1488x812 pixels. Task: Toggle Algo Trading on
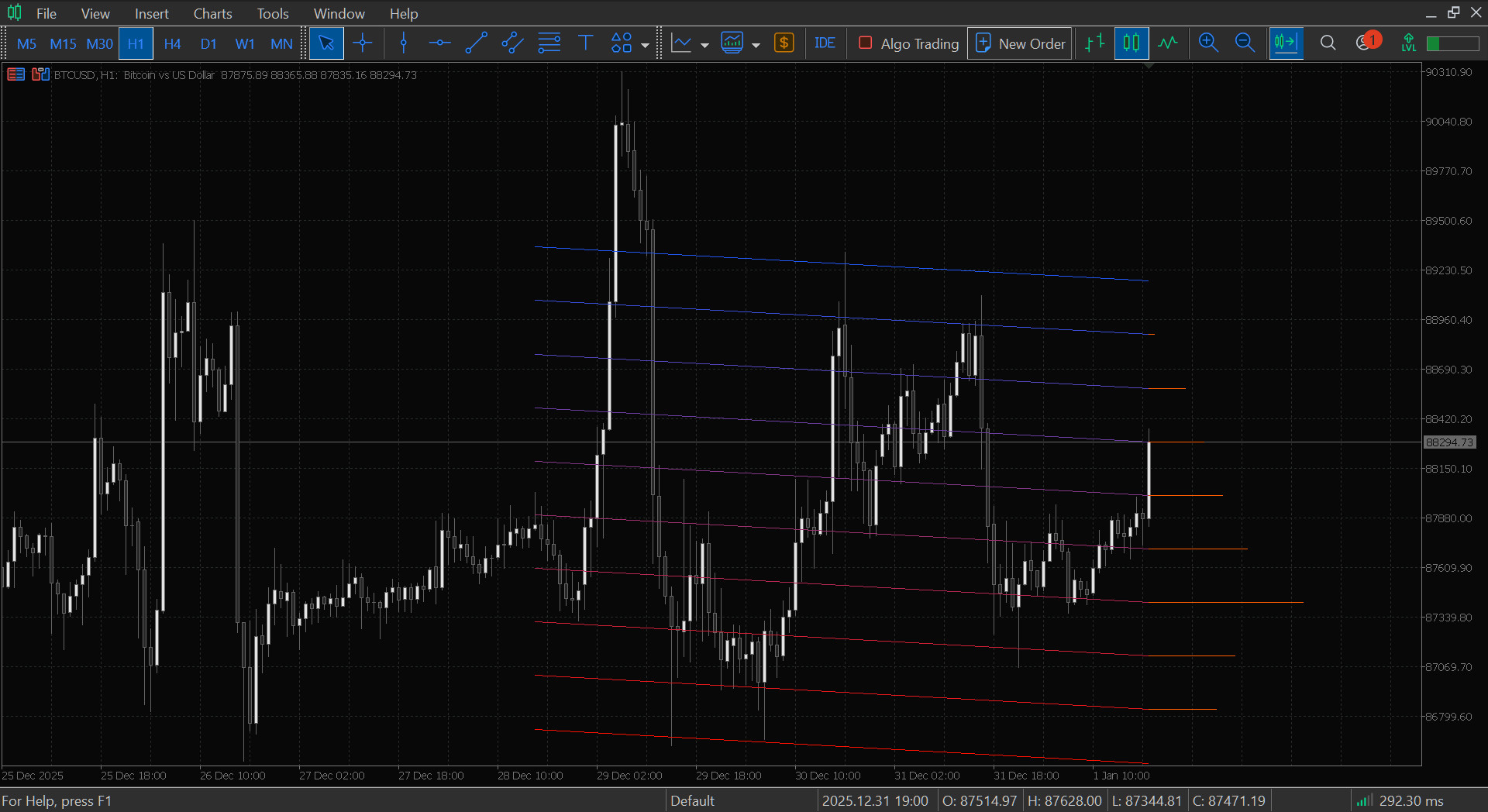coord(909,43)
